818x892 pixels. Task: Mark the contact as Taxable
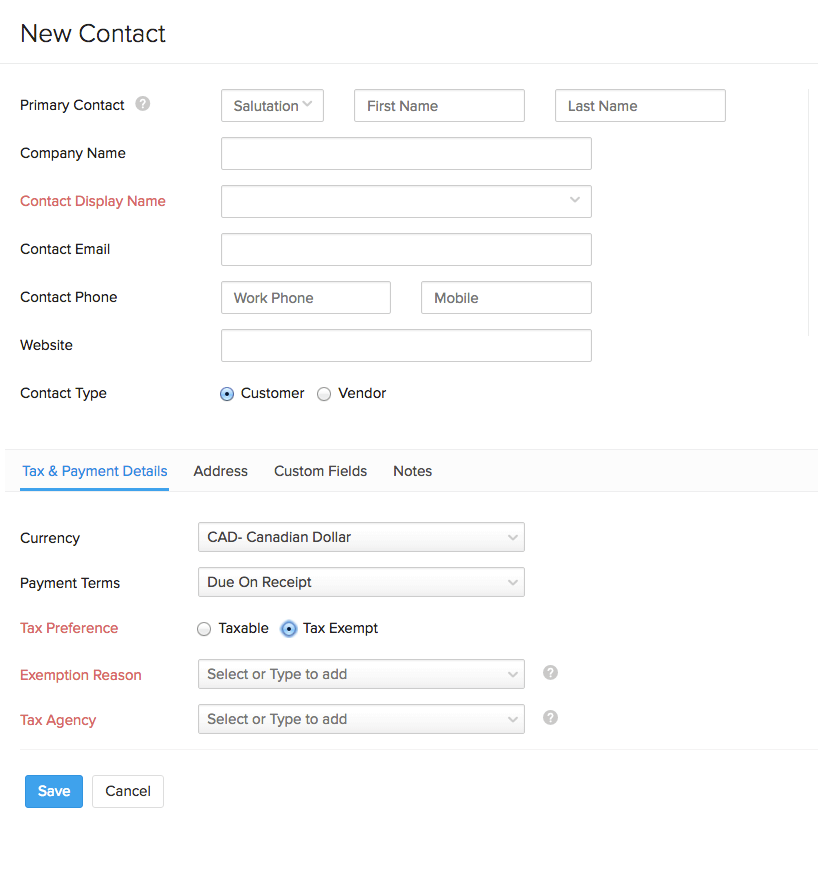pyautogui.click(x=204, y=628)
